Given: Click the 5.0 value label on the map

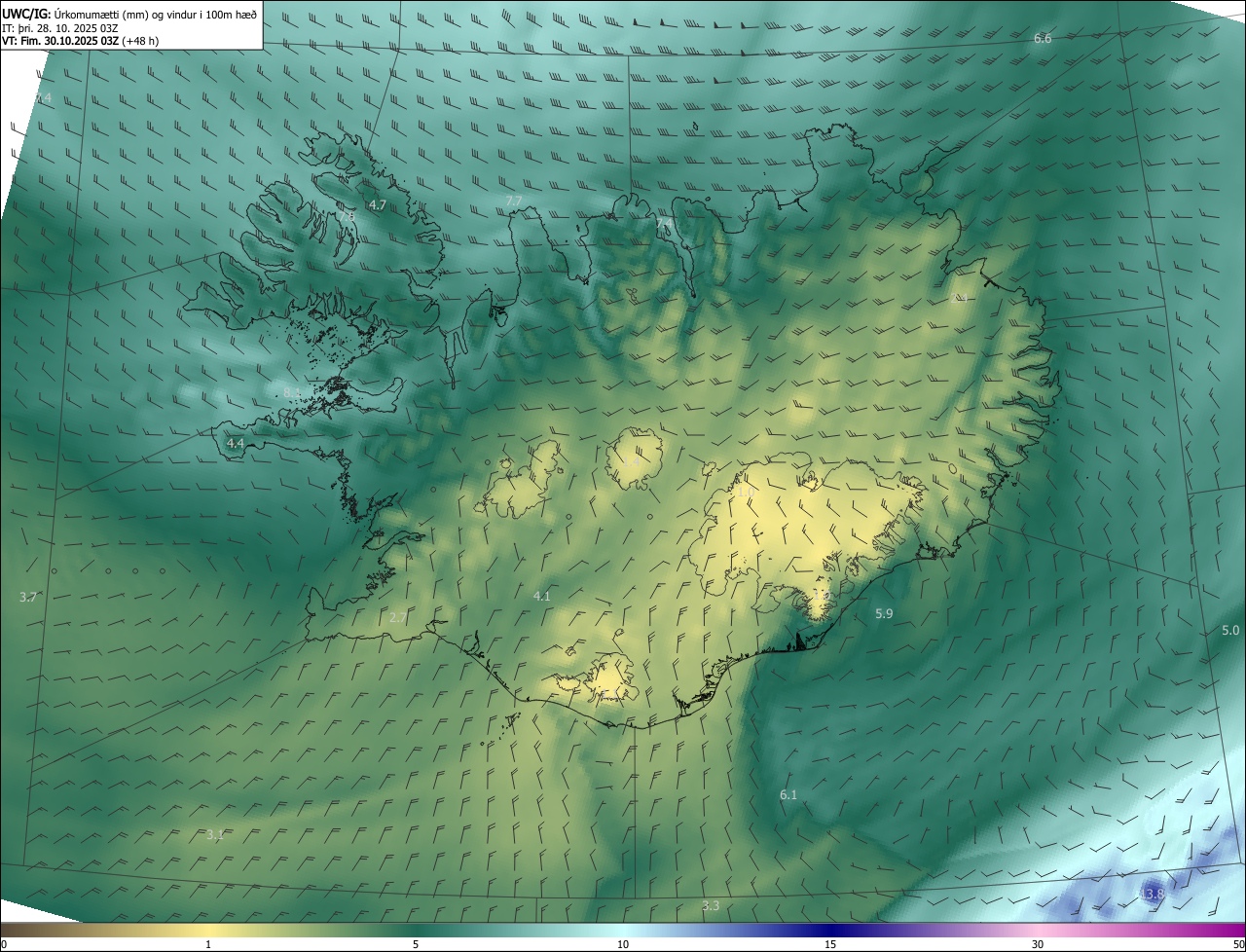Looking at the screenshot, I should tap(1230, 631).
